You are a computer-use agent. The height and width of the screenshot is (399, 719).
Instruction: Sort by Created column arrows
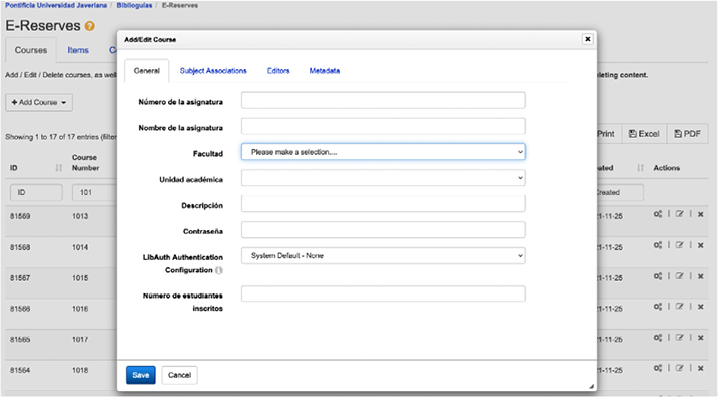coord(641,168)
